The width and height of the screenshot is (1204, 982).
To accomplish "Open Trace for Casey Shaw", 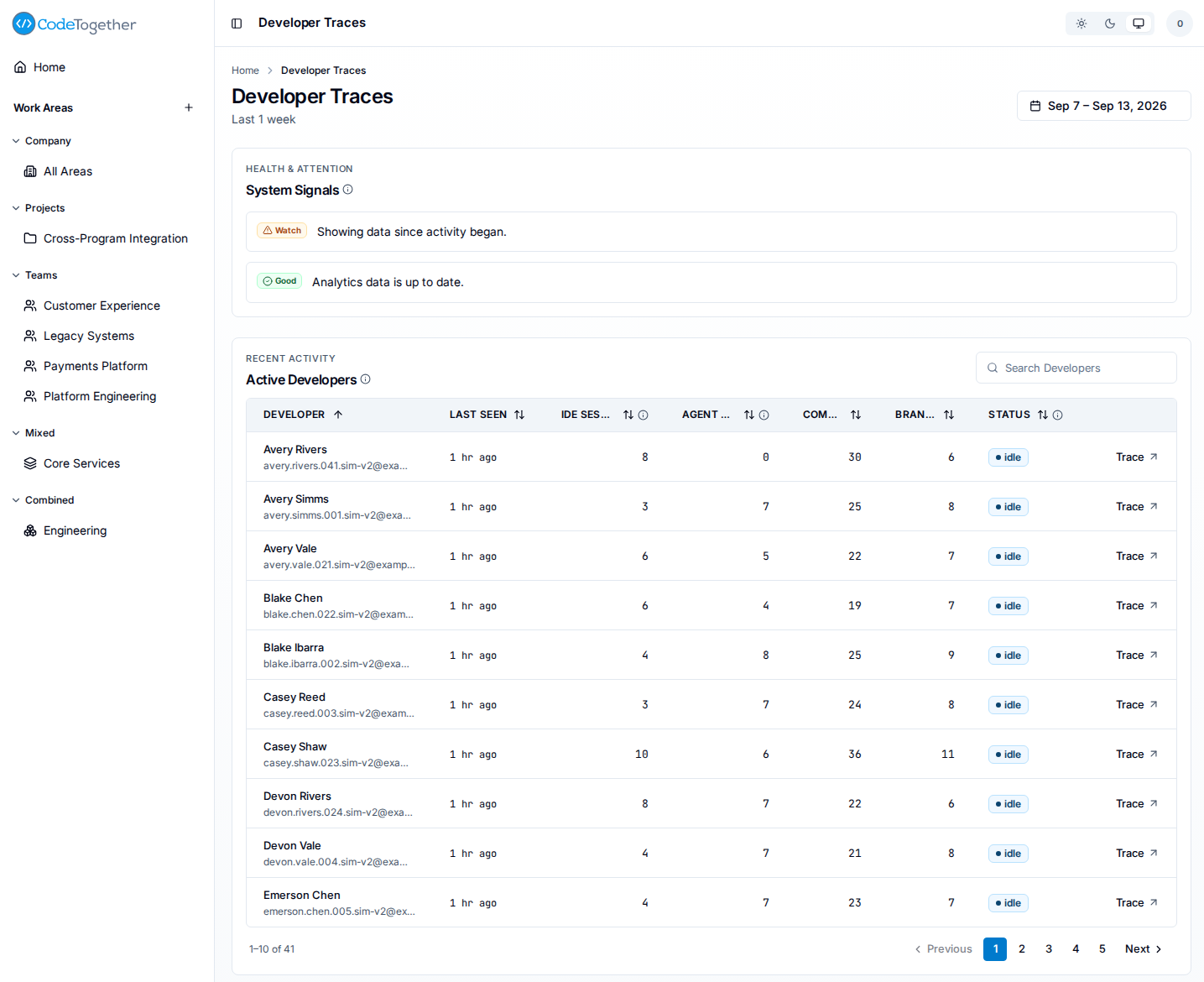I will coord(1137,755).
